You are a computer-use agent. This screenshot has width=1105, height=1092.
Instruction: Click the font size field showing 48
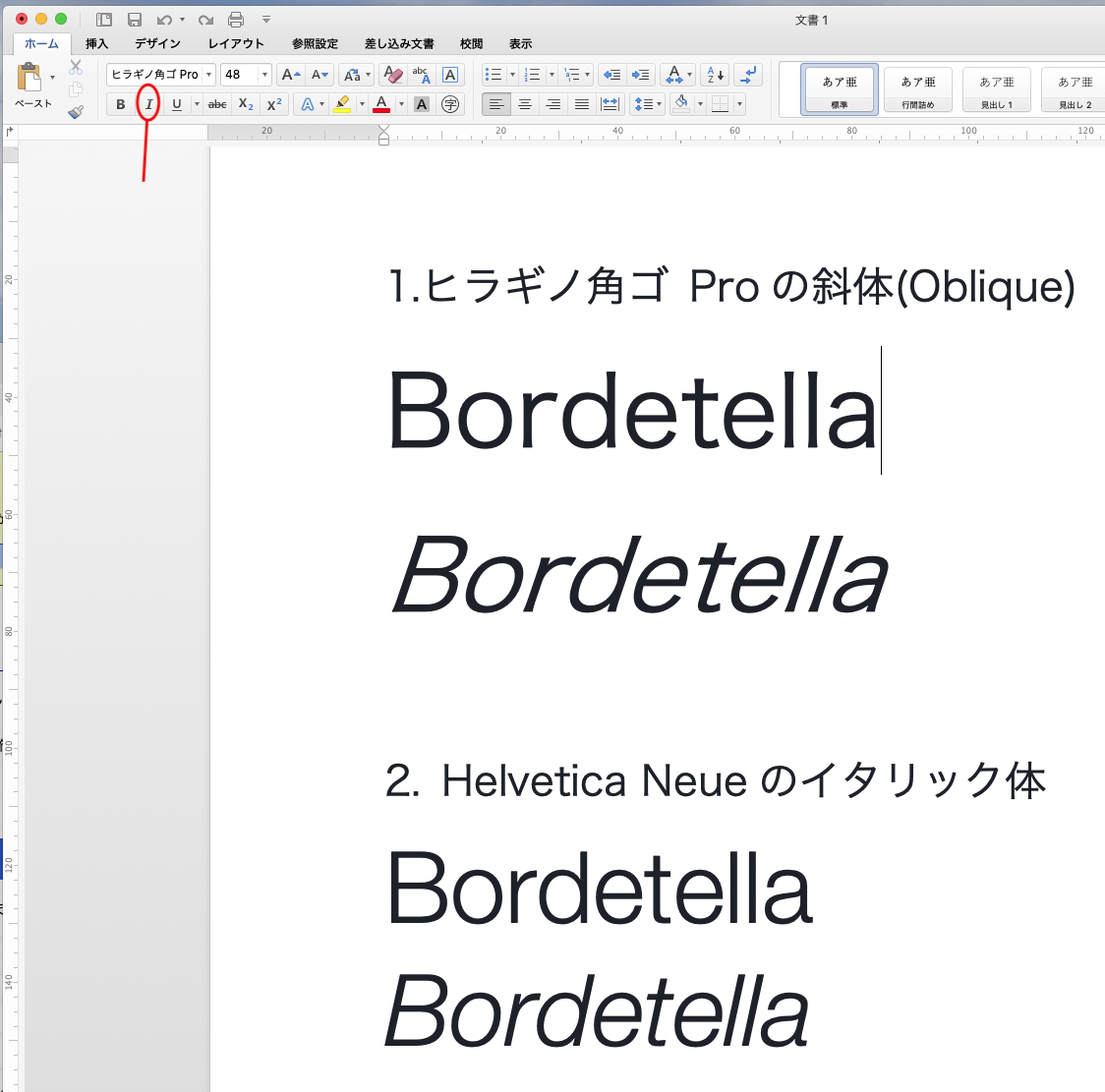(x=239, y=74)
